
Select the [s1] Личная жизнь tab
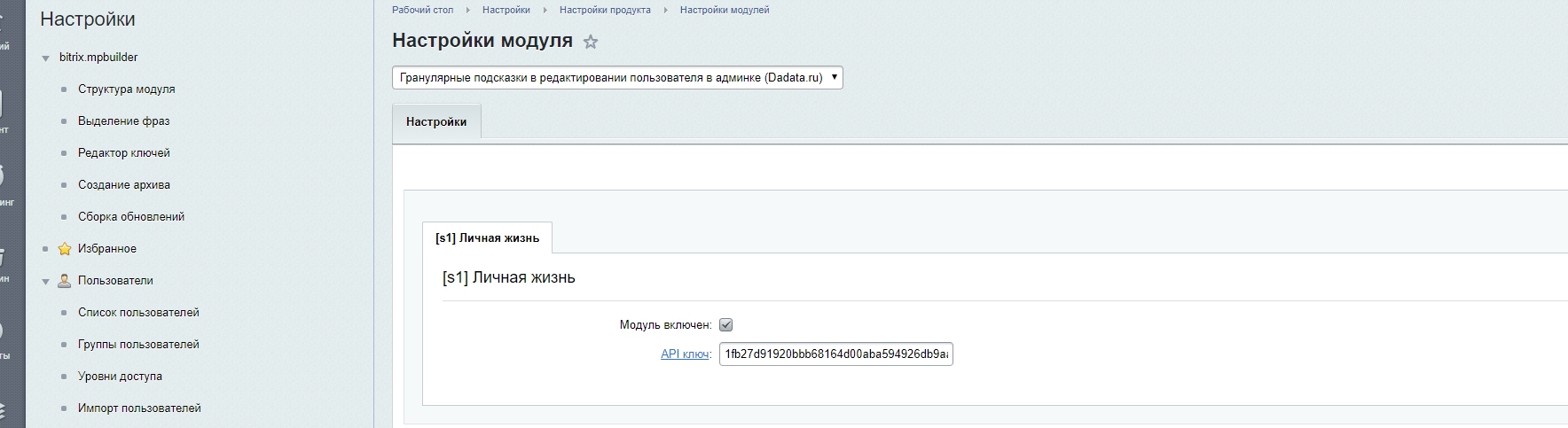pyautogui.click(x=487, y=238)
